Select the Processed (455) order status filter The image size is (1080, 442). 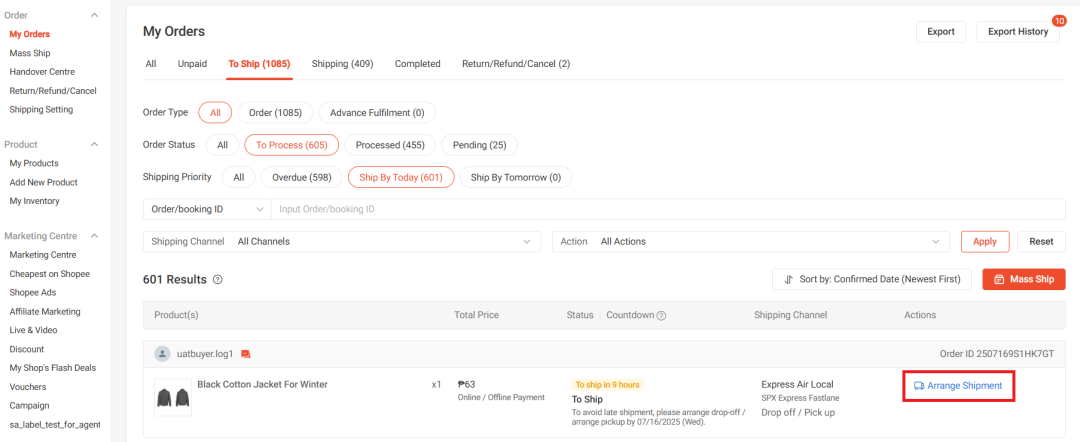[391, 145]
